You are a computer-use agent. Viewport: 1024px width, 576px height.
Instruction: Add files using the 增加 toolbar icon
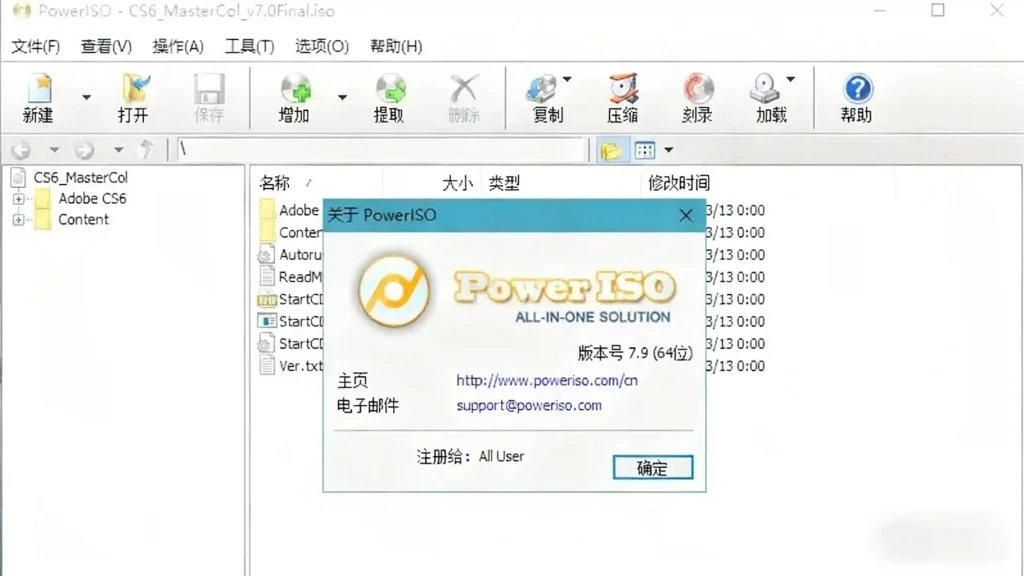coord(293,97)
